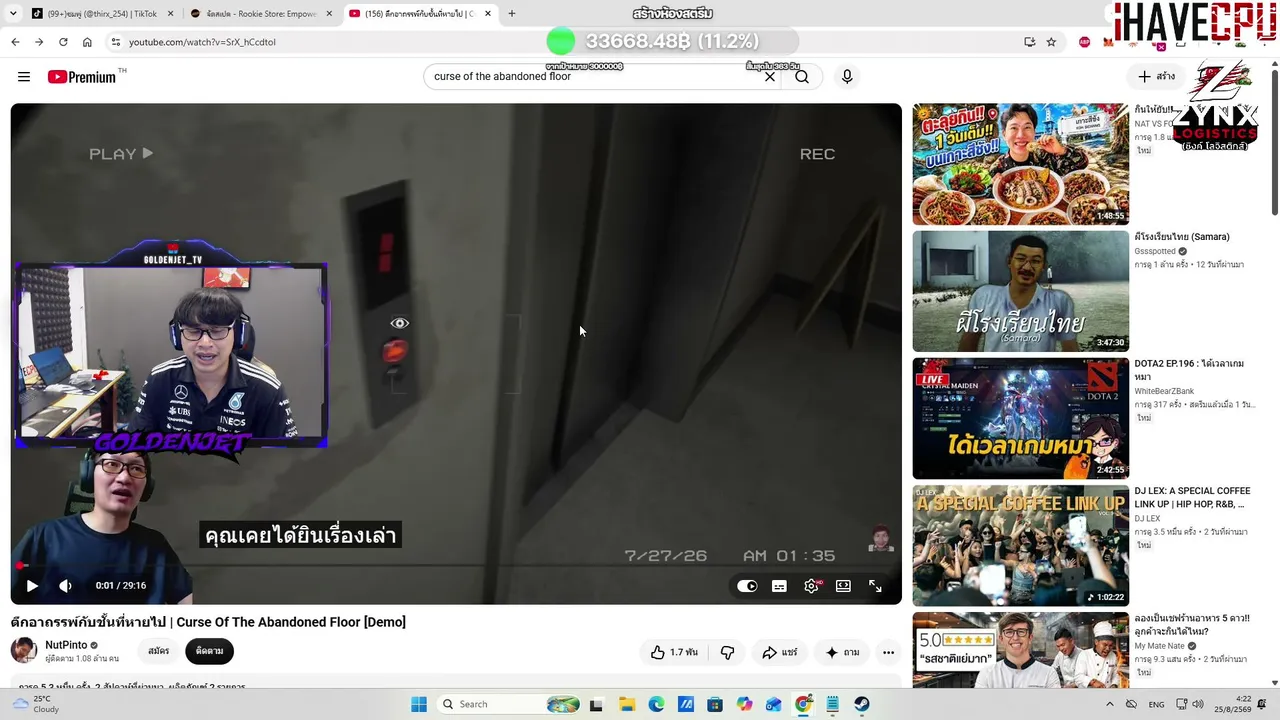Click the address bar URL

coord(202,42)
